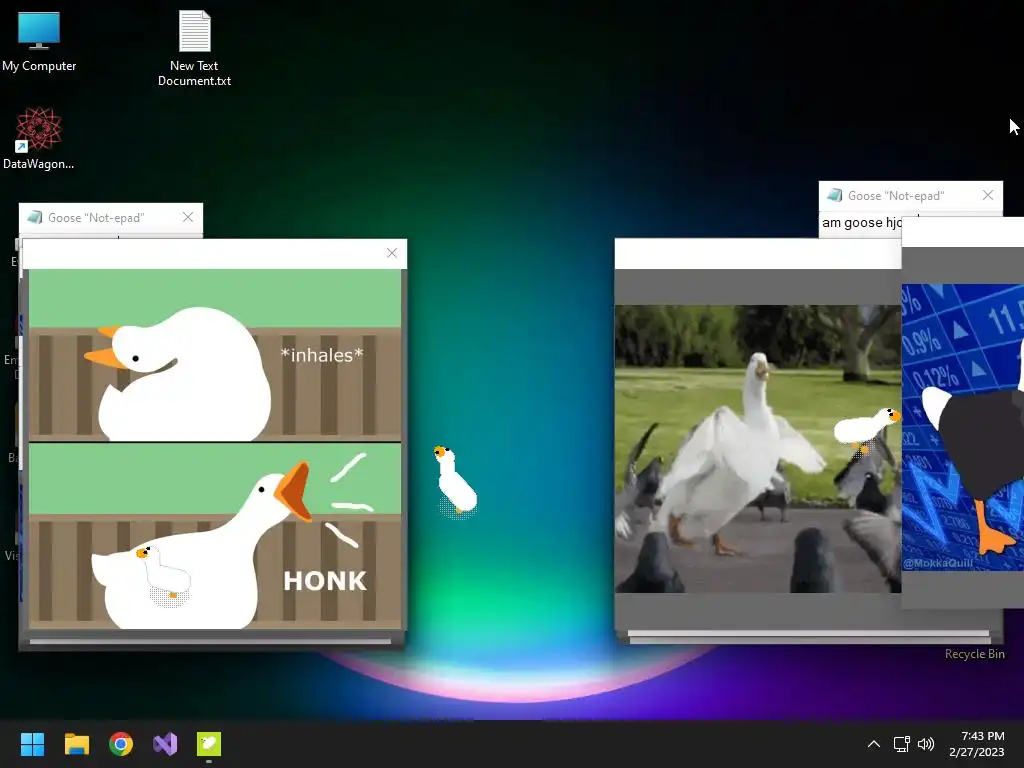
Task: Open the My Computer desktop icon
Action: click(x=39, y=42)
